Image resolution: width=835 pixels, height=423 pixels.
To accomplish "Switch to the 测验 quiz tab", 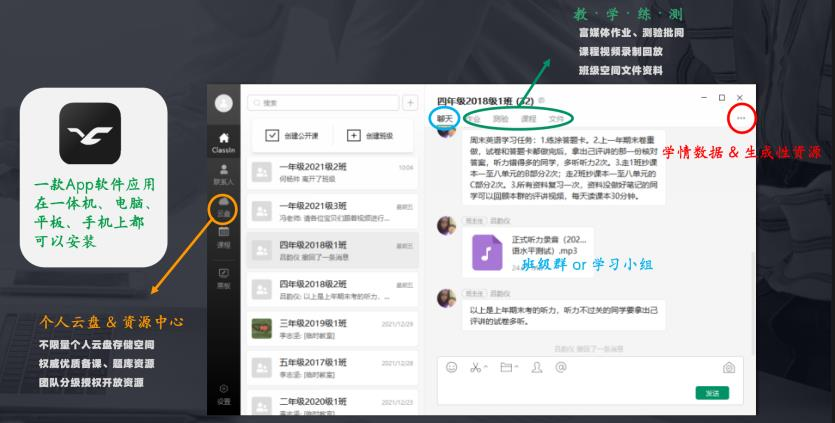I will point(501,119).
